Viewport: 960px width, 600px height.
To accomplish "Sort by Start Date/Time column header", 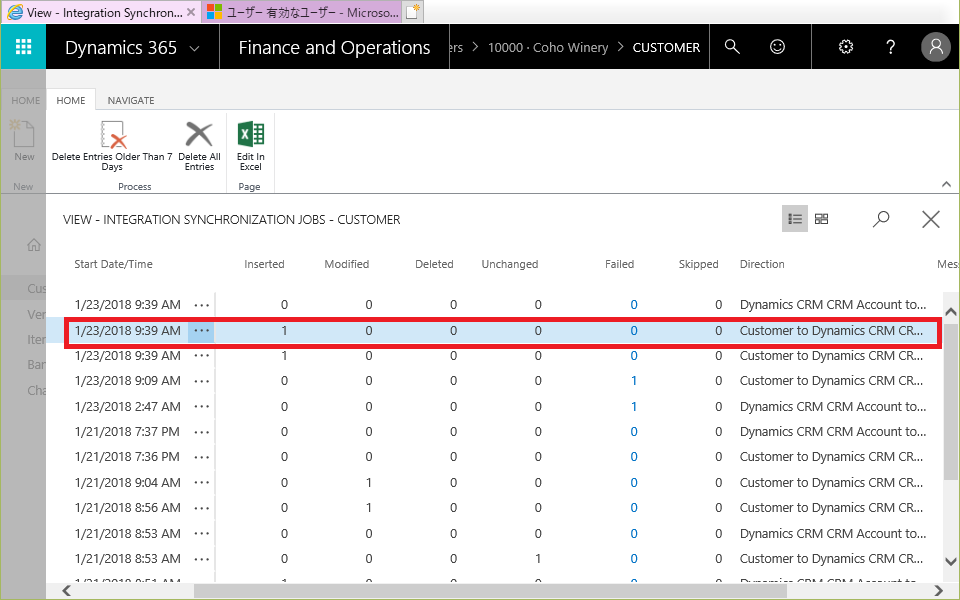I will [113, 264].
